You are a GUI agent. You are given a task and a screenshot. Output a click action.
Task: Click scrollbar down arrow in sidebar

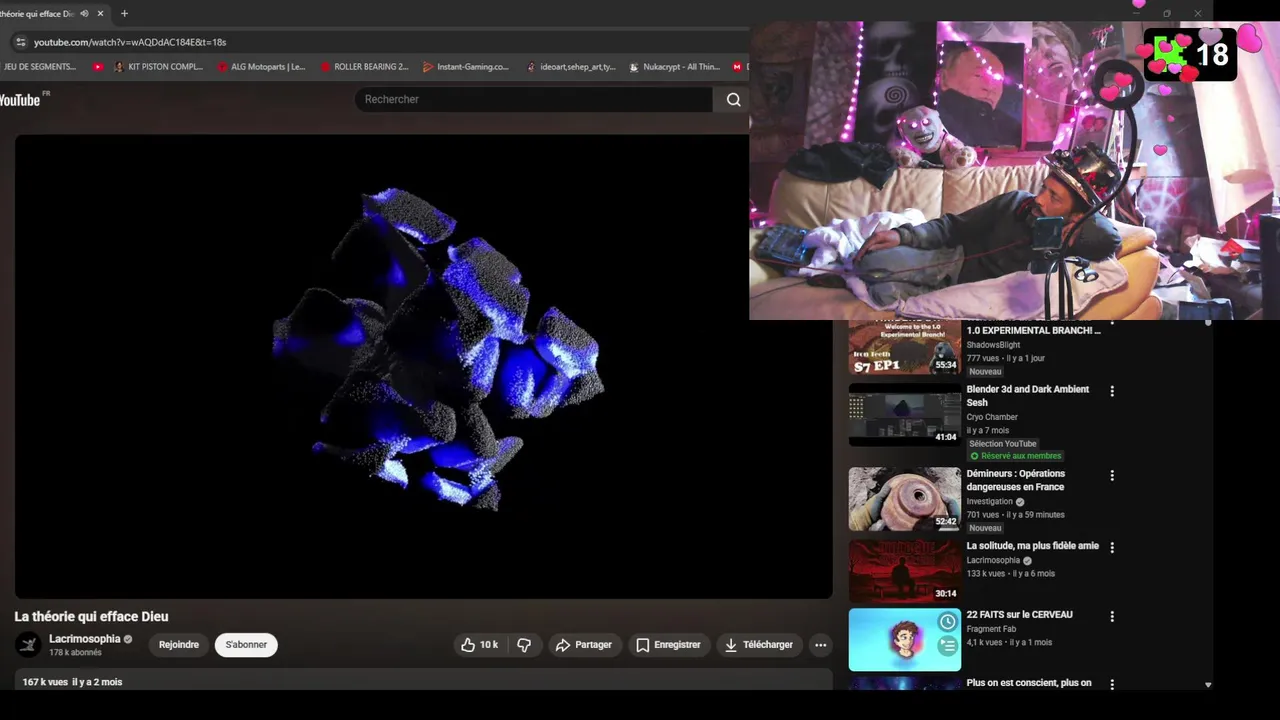tap(1208, 685)
